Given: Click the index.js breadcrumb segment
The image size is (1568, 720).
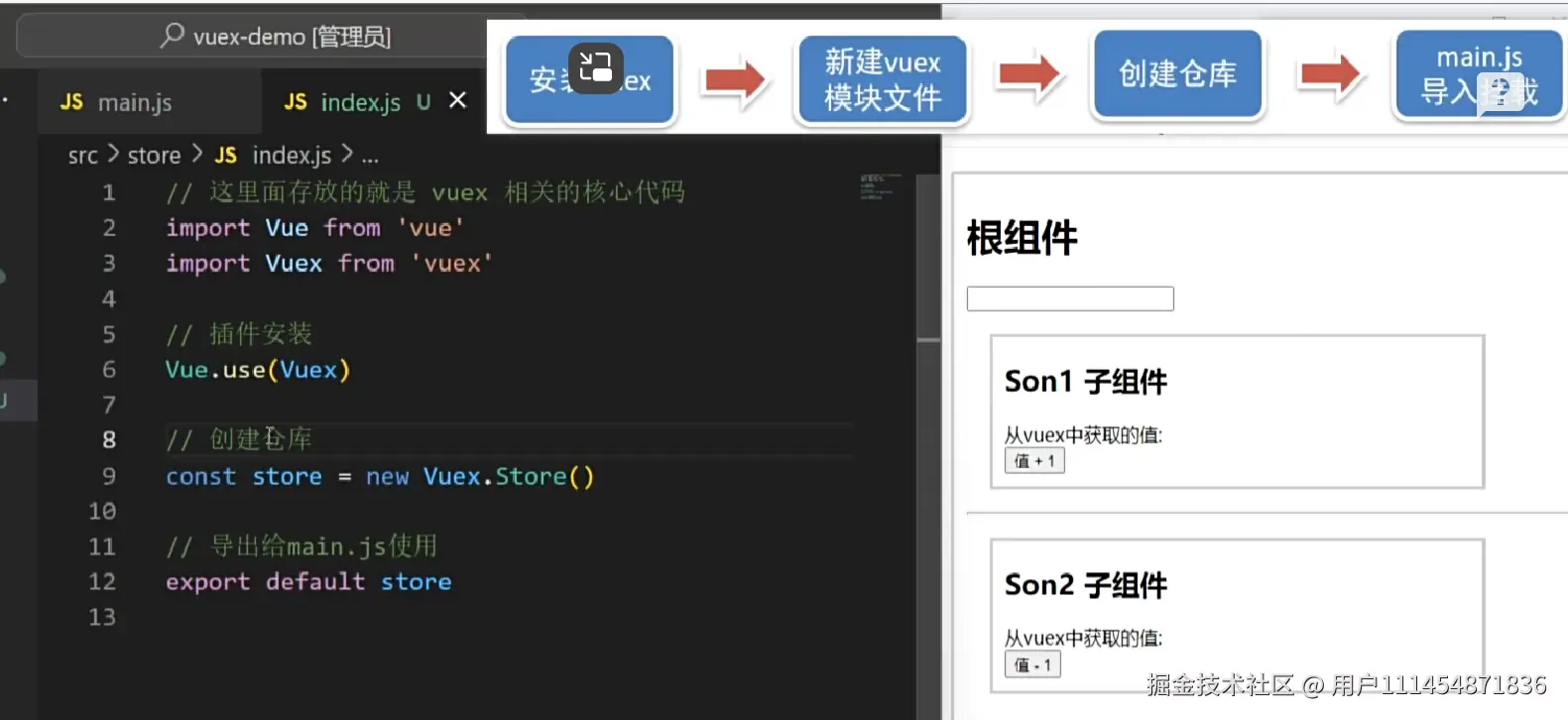Looking at the screenshot, I should pyautogui.click(x=292, y=156).
